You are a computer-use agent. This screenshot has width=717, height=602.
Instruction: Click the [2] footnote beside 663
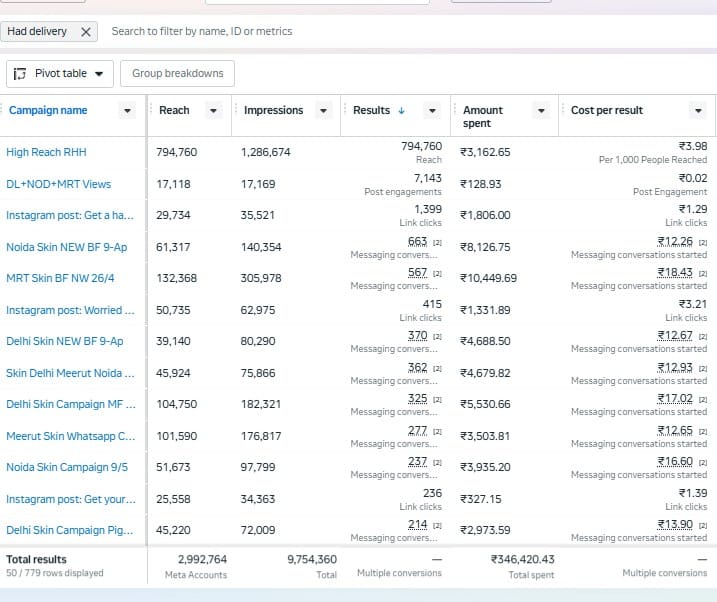pyautogui.click(x=437, y=243)
